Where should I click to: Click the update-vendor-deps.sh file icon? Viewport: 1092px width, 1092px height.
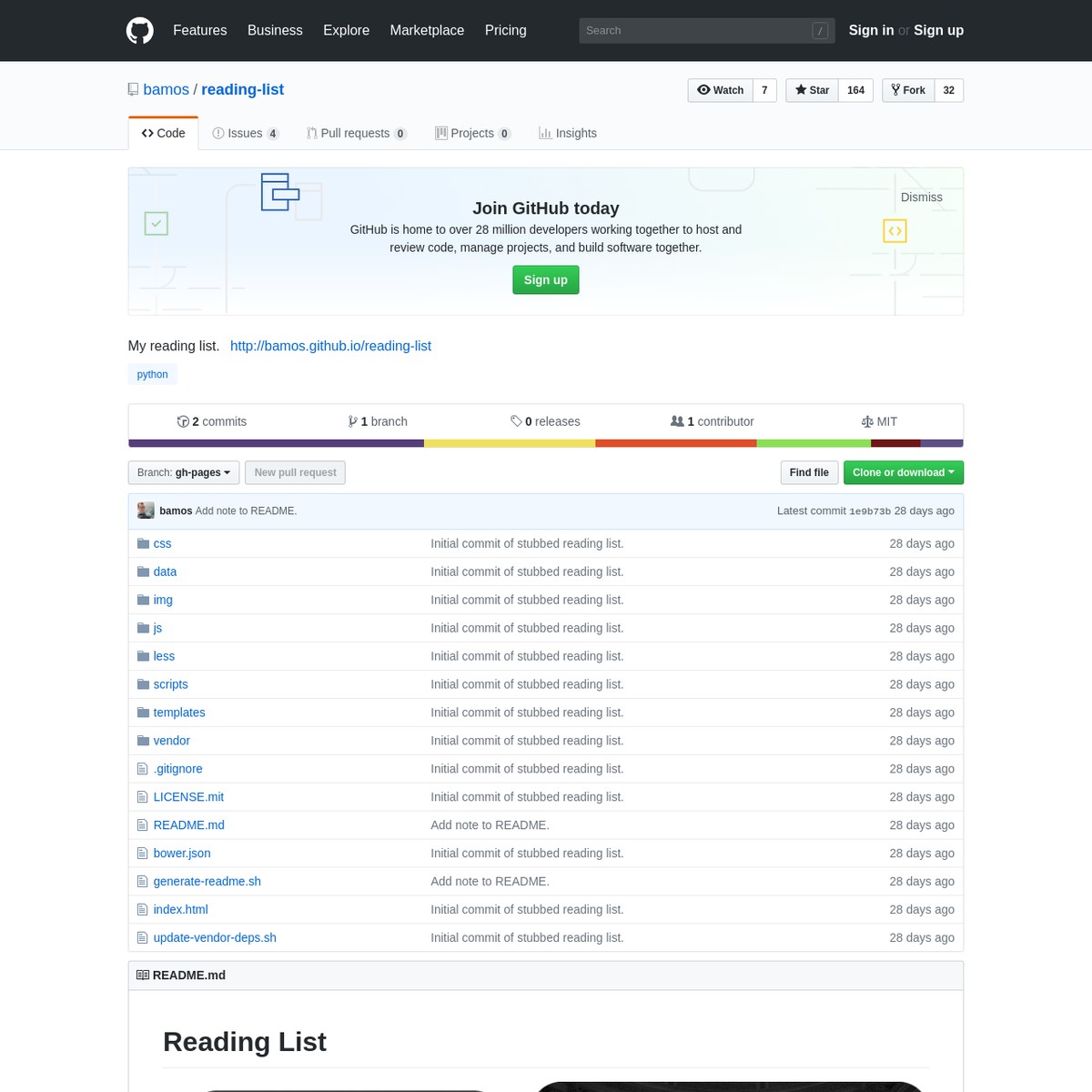[142, 938]
